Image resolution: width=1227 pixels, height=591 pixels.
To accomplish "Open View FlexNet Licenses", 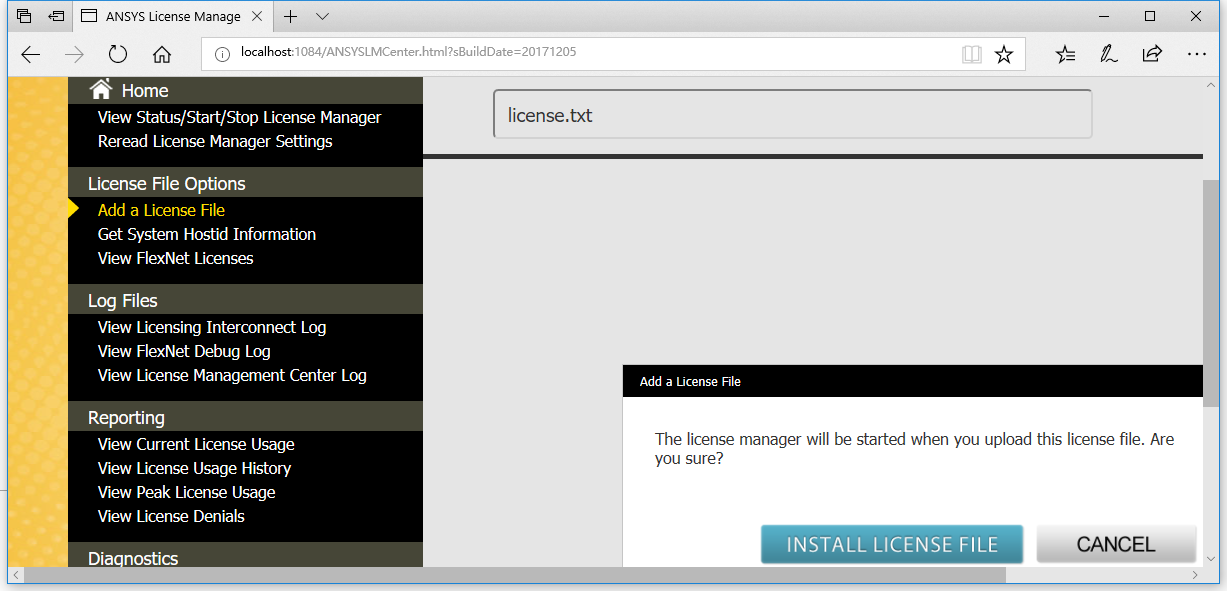I will (x=175, y=258).
